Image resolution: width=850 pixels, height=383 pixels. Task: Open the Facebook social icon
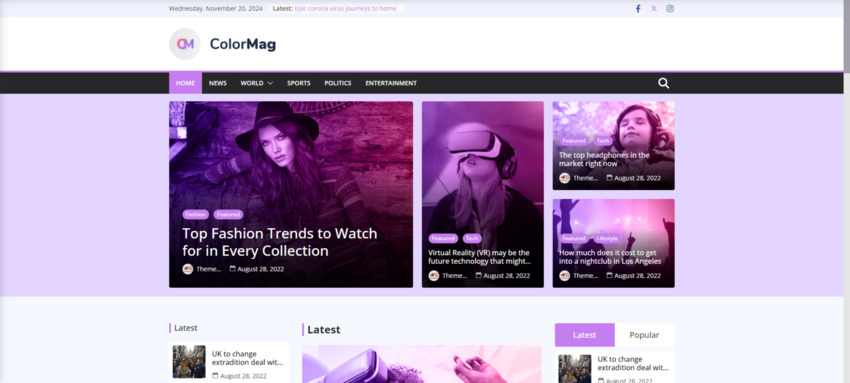(x=638, y=9)
